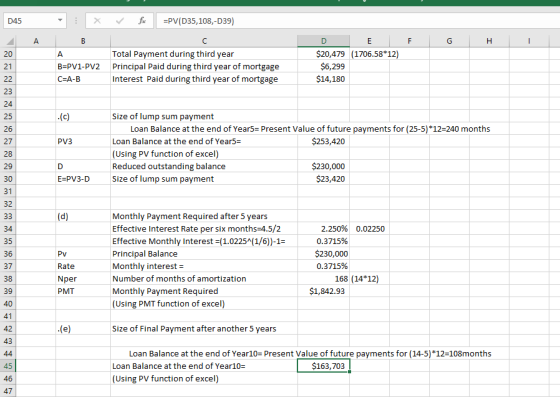
Task: Click the (14*12) note cell
Action: (x=369, y=279)
